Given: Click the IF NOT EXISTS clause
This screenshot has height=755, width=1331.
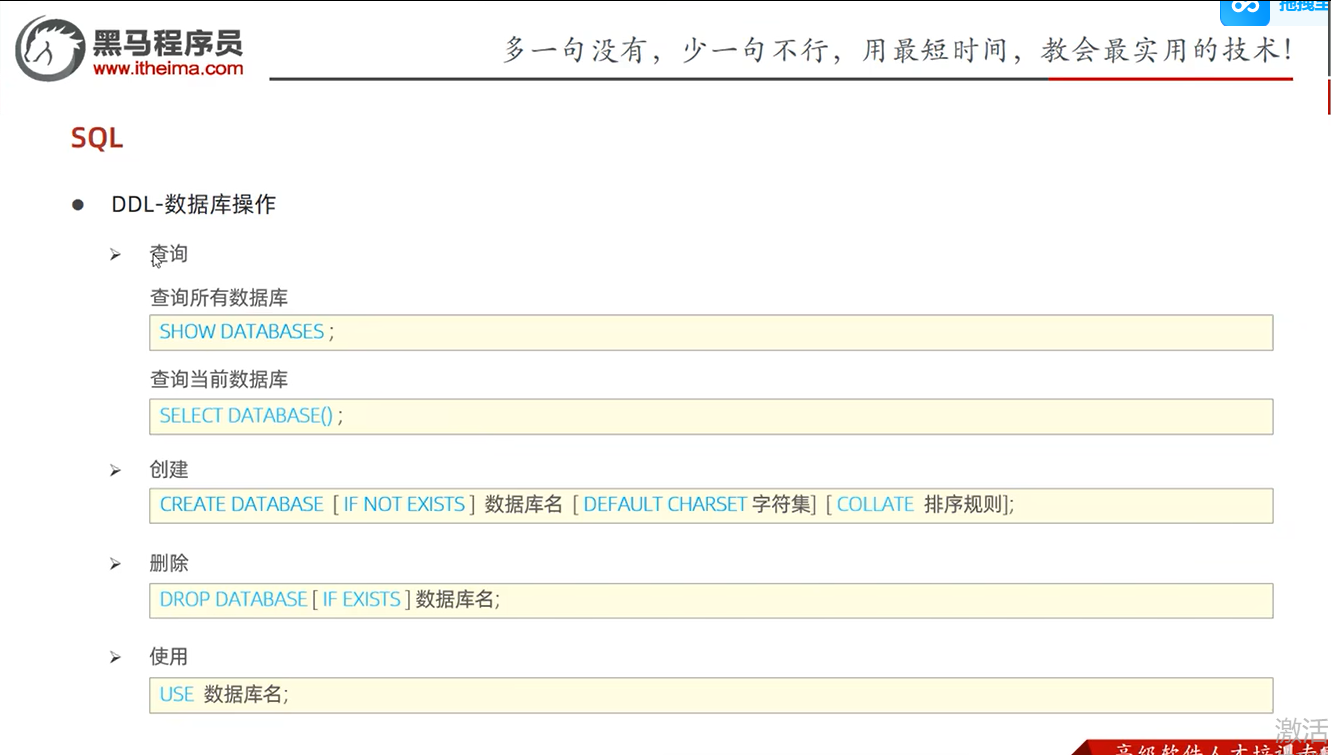Looking at the screenshot, I should [404, 505].
